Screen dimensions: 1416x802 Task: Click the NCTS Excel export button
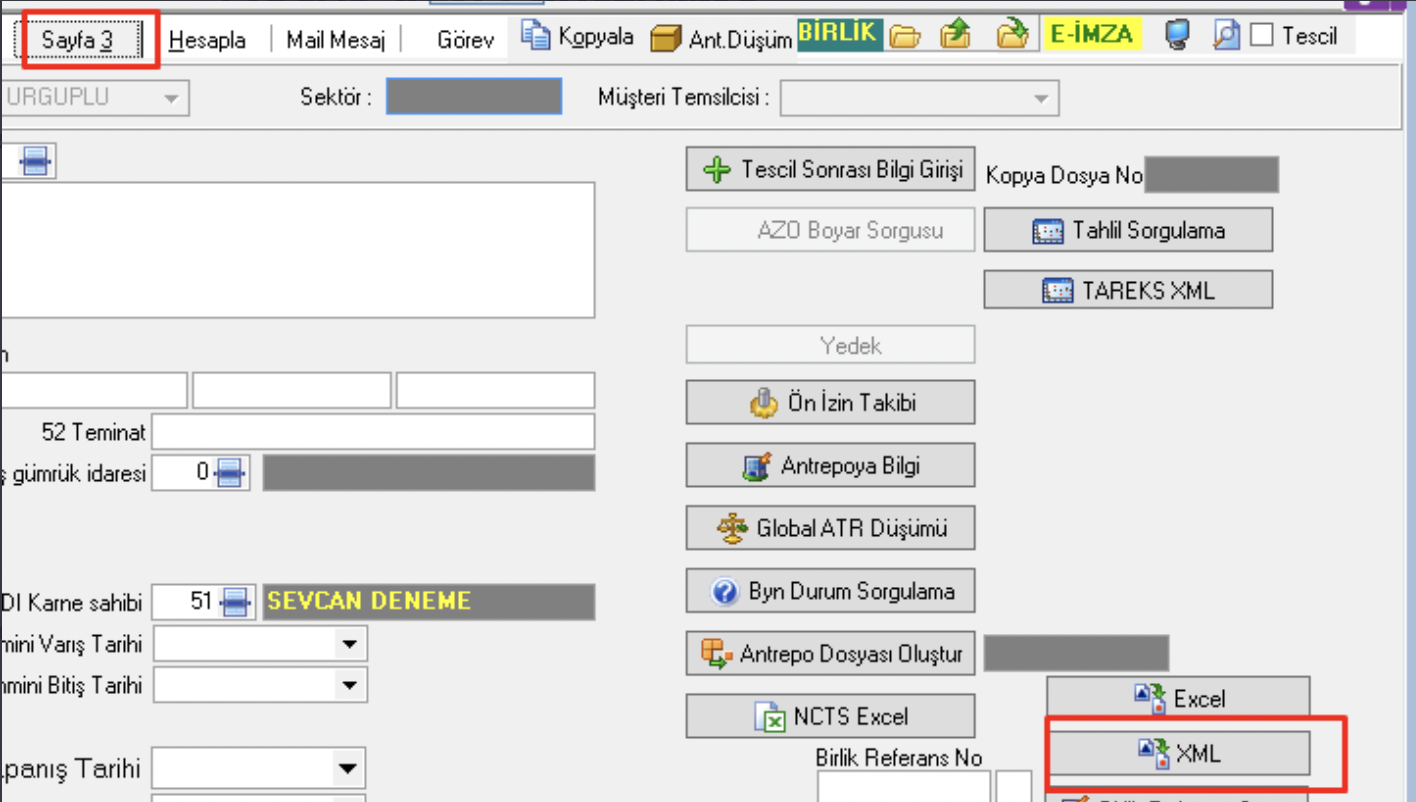tap(830, 715)
